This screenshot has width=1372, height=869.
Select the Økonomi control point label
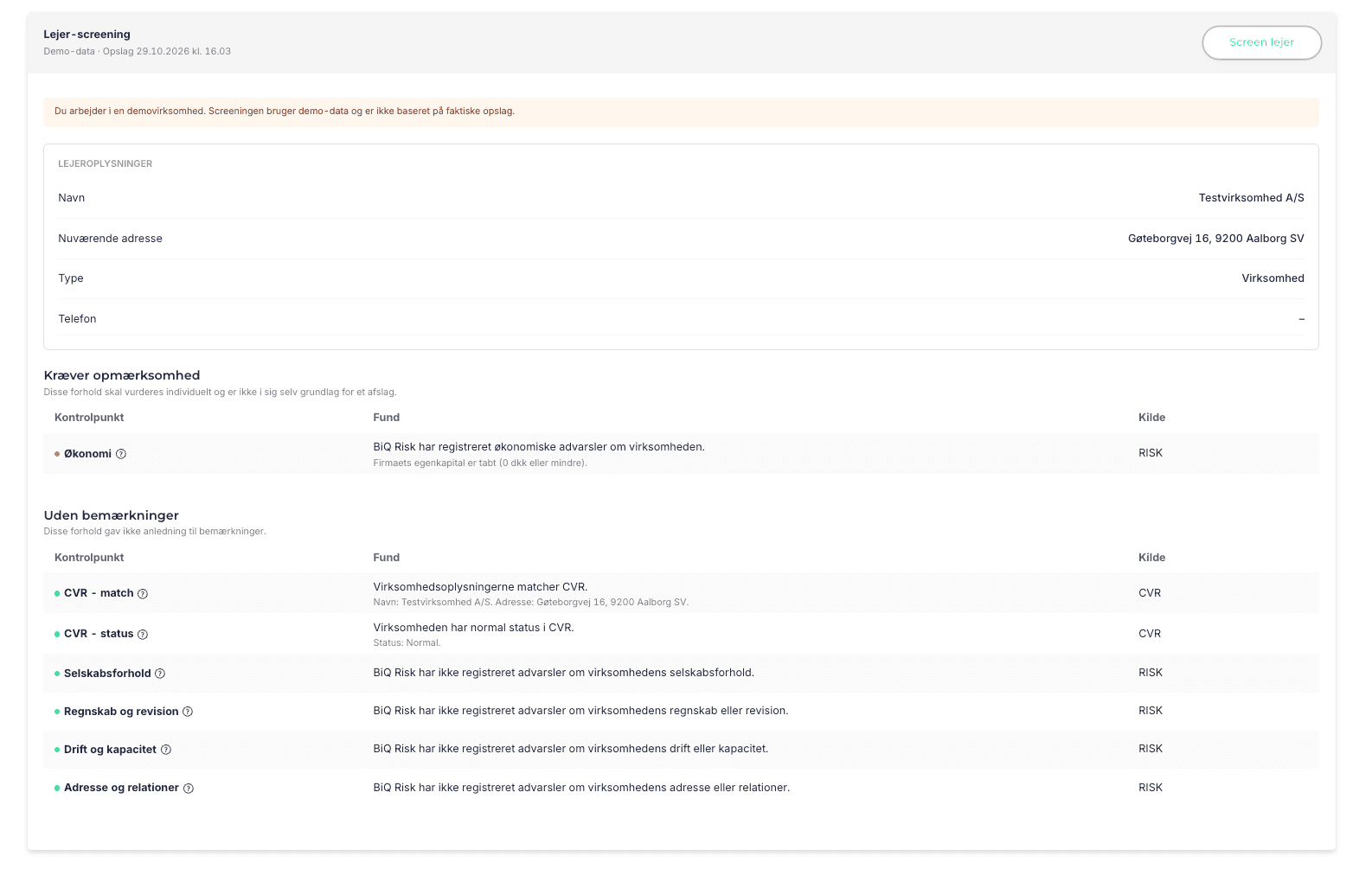click(87, 454)
